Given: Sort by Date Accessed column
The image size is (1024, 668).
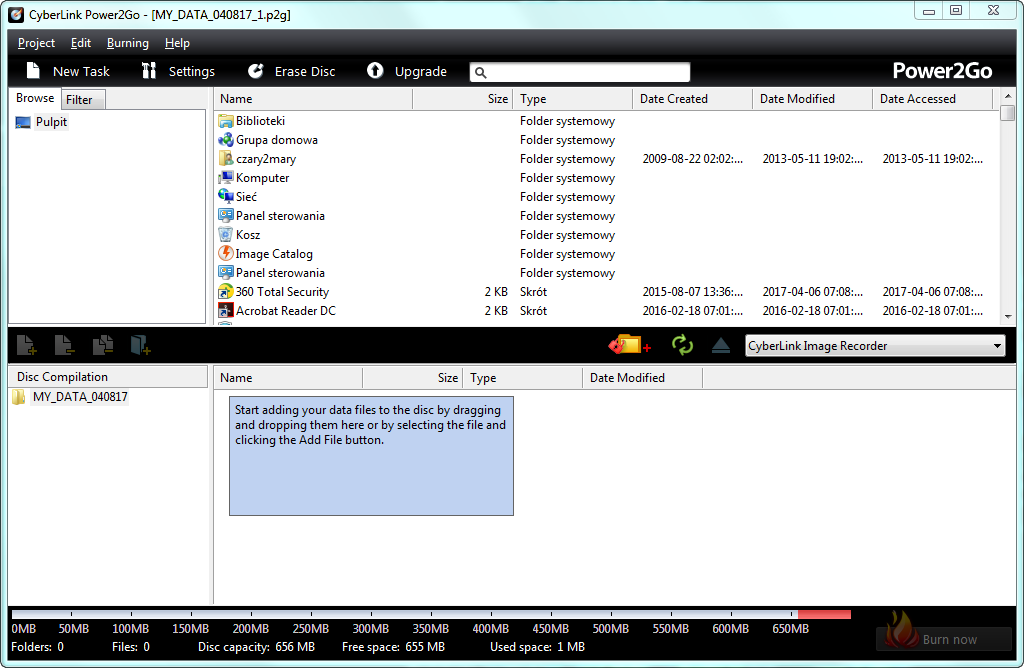Looking at the screenshot, I should click(933, 99).
